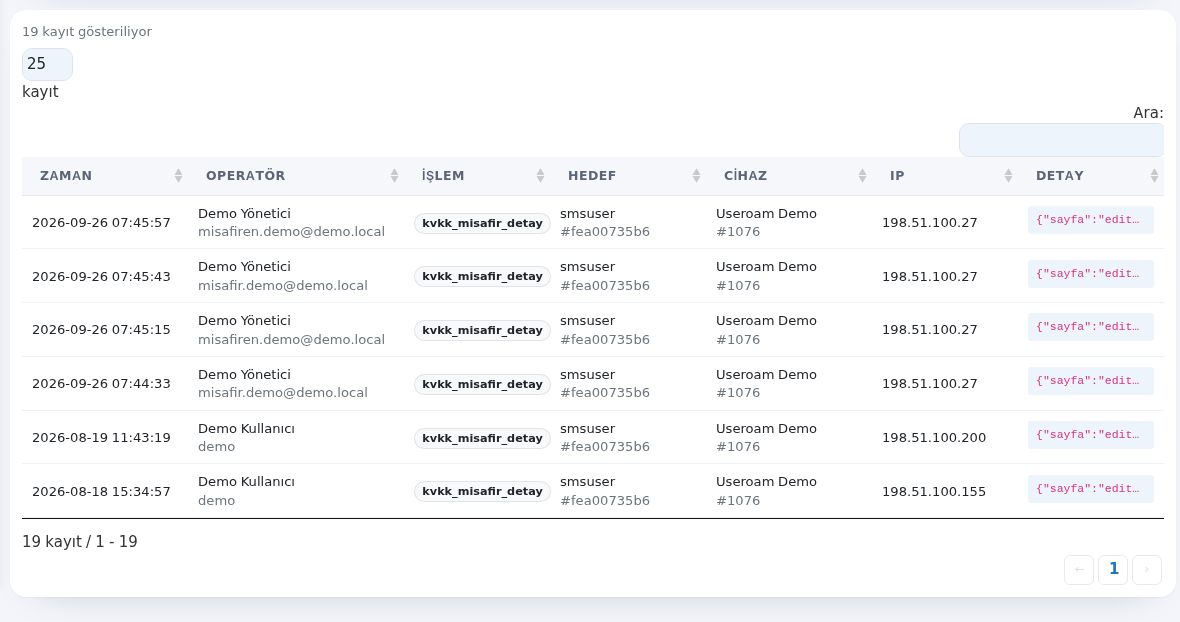
Task: Click the sort arrows in the OPERATÖR header
Action: pyautogui.click(x=394, y=176)
